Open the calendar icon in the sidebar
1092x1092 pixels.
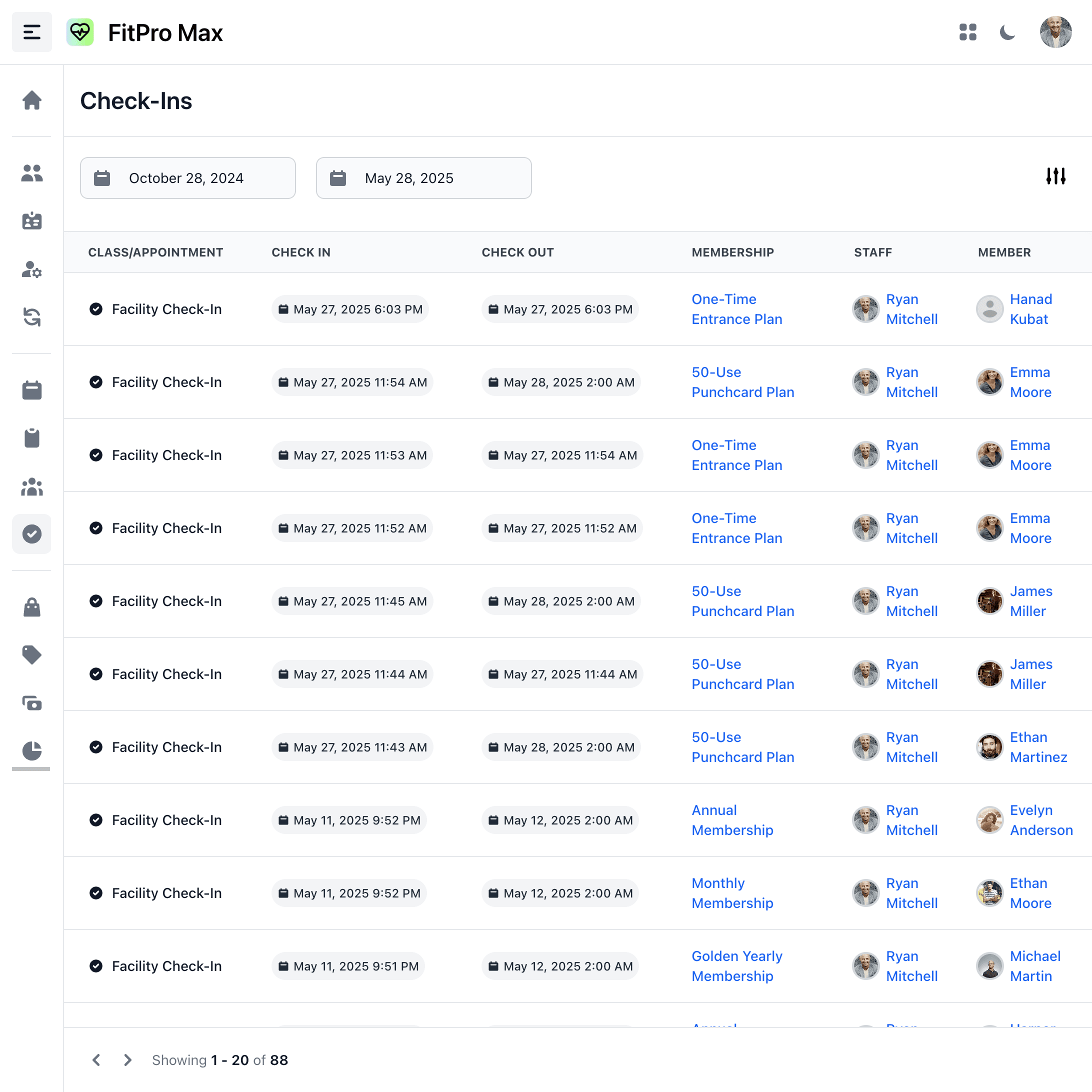tap(31, 390)
